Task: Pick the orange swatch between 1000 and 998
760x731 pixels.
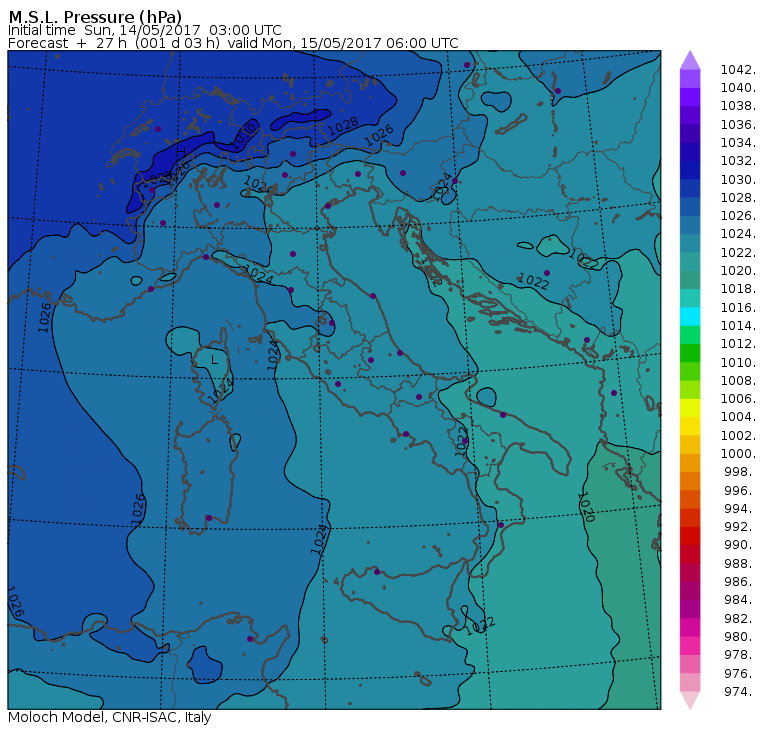Action: [690, 462]
